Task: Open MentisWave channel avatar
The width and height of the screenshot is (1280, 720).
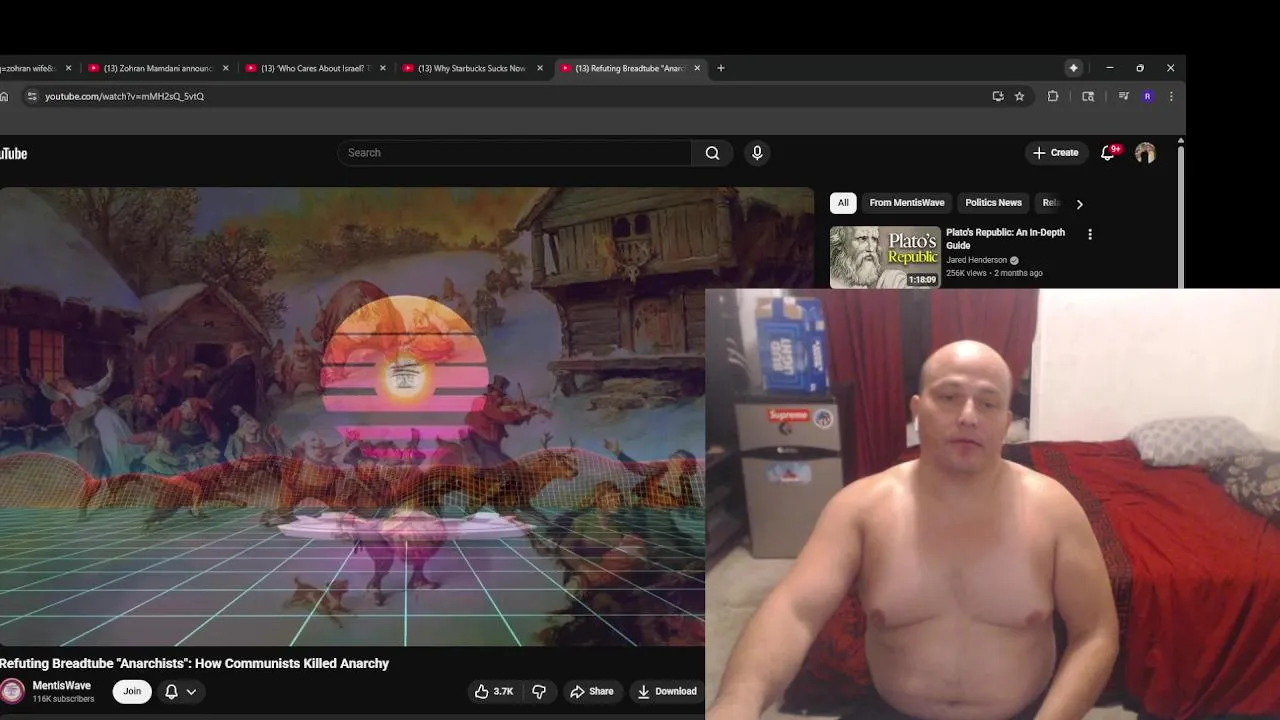Action: 12,691
